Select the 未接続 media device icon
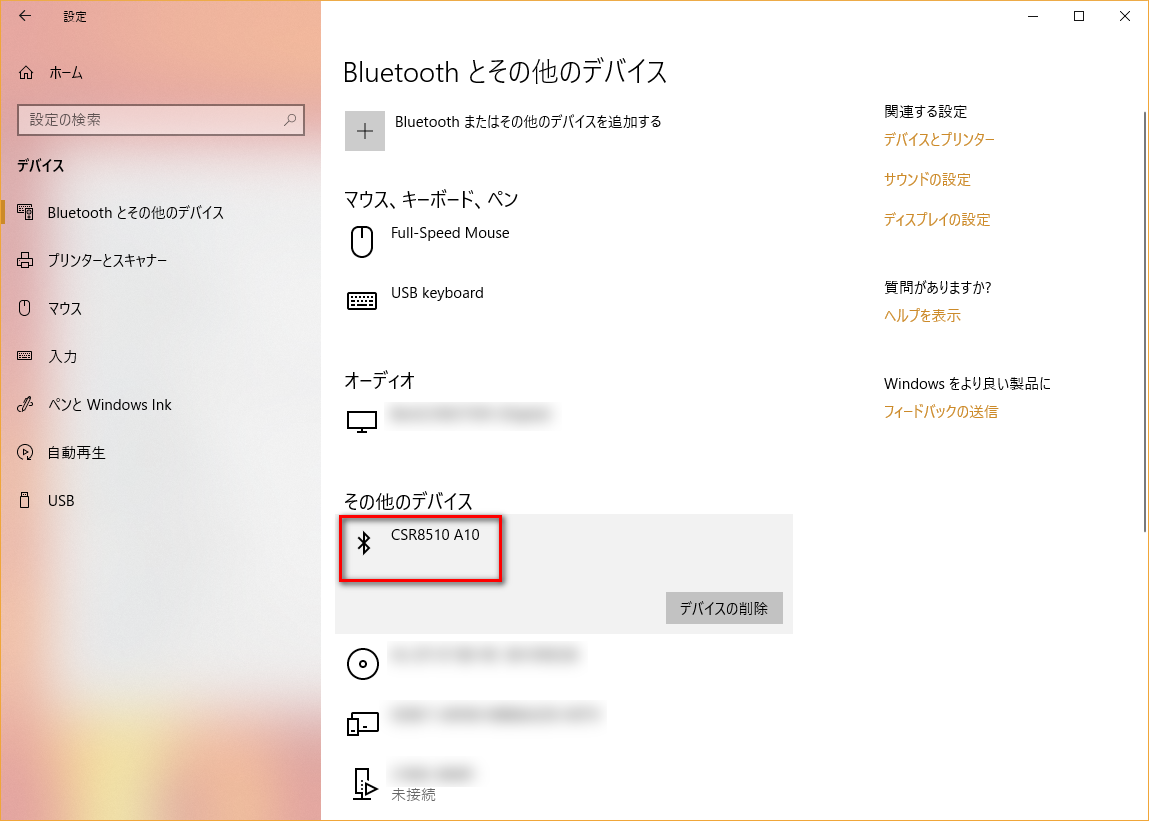This screenshot has height=821, width=1149. pos(362,783)
